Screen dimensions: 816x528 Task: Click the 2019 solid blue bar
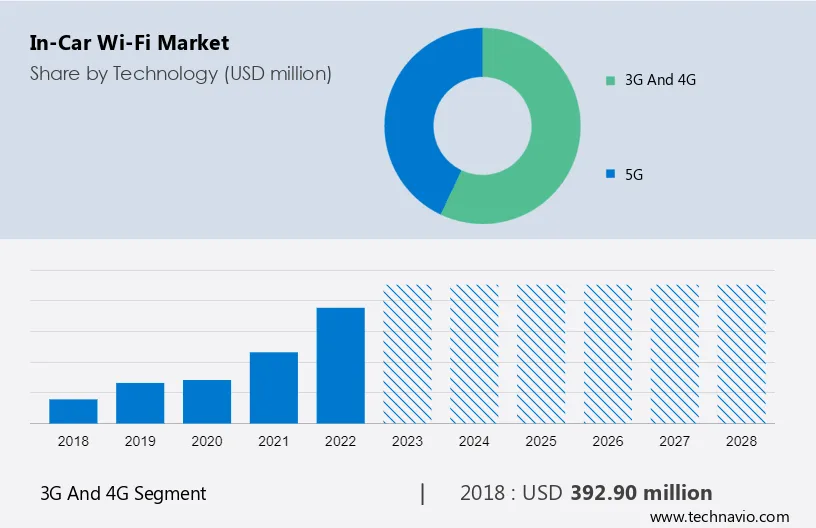pos(140,403)
